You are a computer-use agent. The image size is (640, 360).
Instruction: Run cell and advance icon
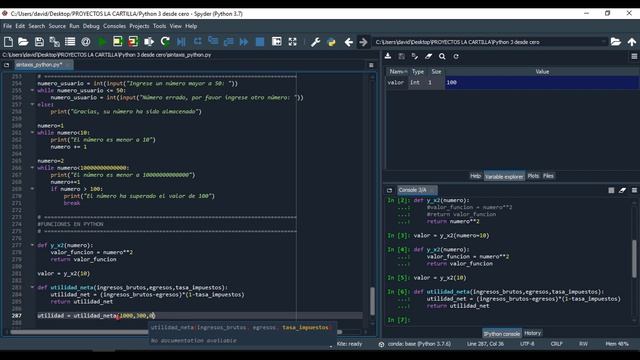coord(133,42)
